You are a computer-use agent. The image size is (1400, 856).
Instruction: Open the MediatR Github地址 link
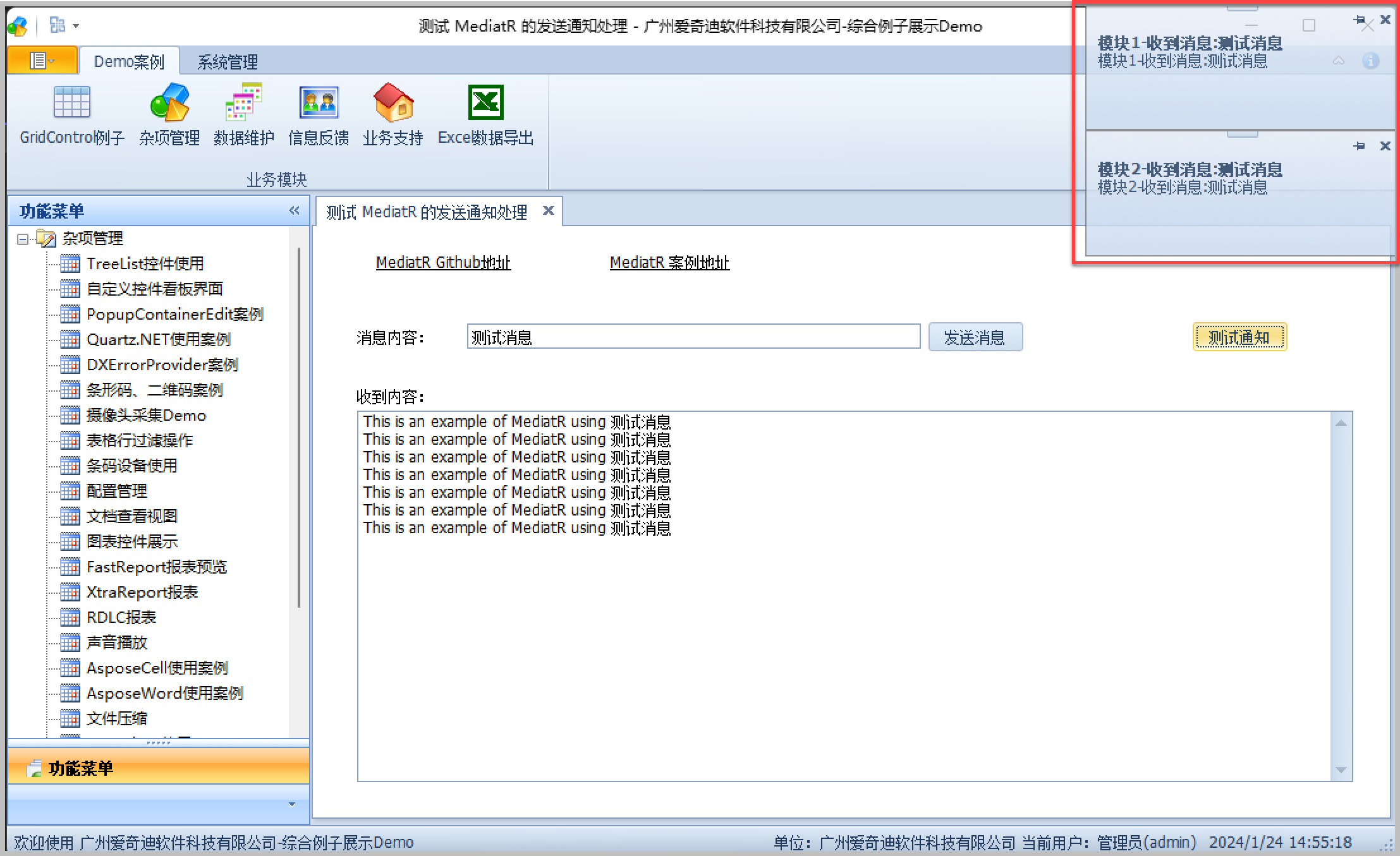[x=443, y=263]
